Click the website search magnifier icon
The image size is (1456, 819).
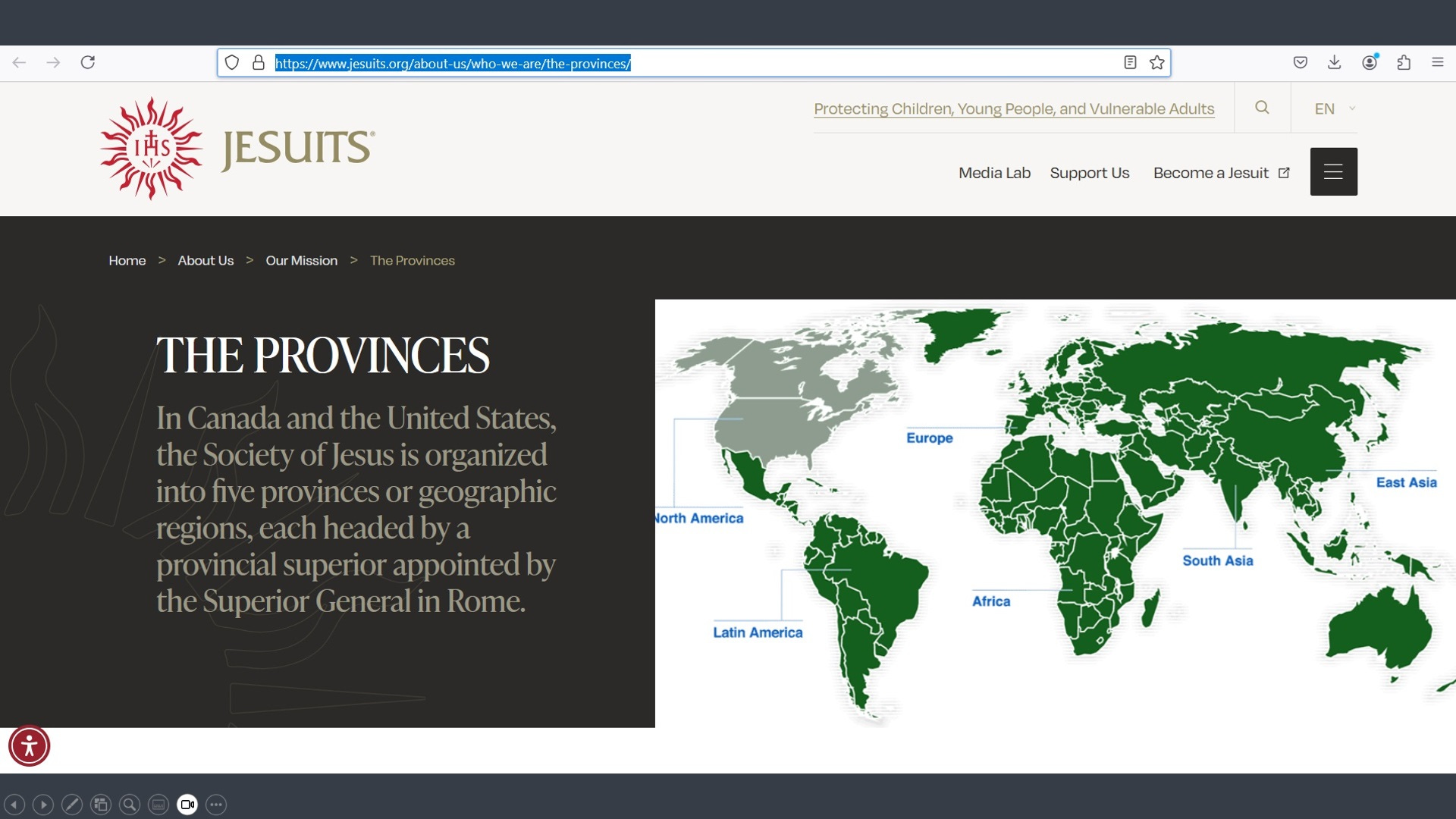point(1262,108)
